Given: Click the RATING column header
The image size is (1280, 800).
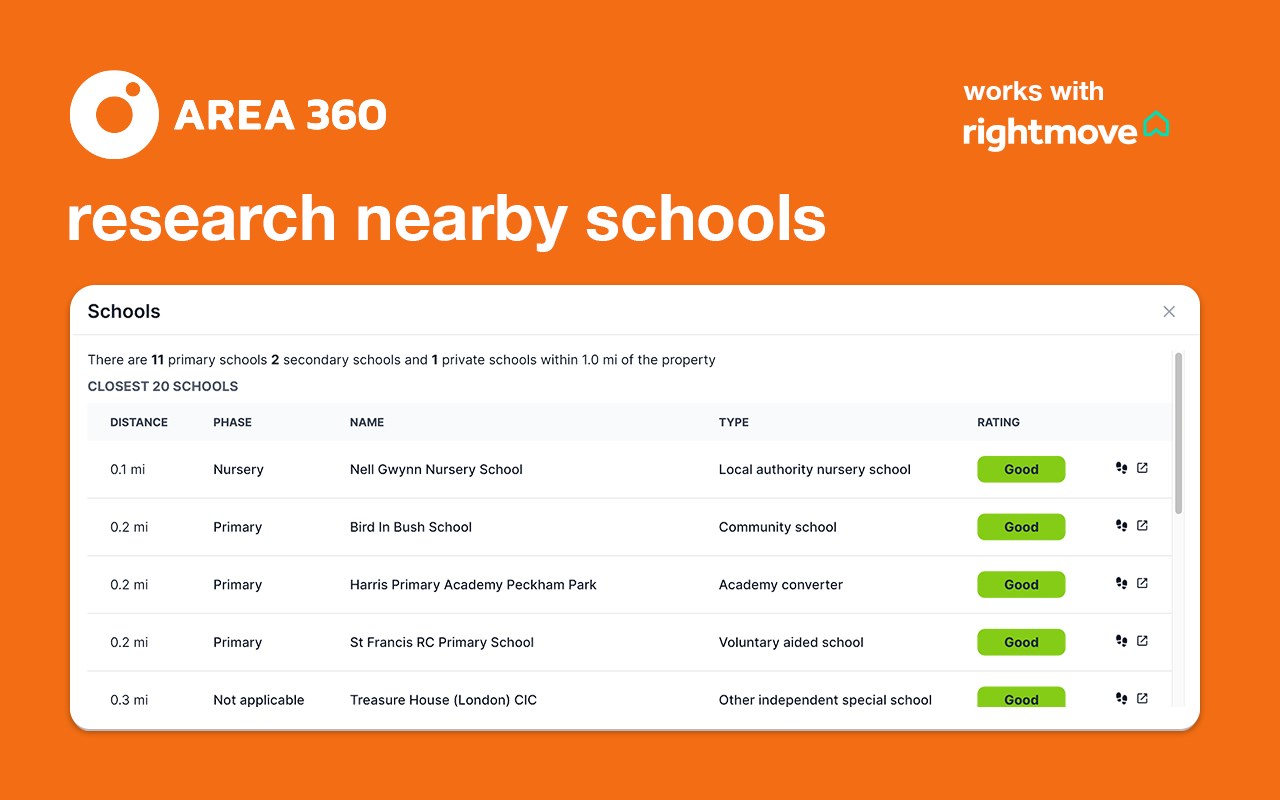Looking at the screenshot, I should (998, 422).
